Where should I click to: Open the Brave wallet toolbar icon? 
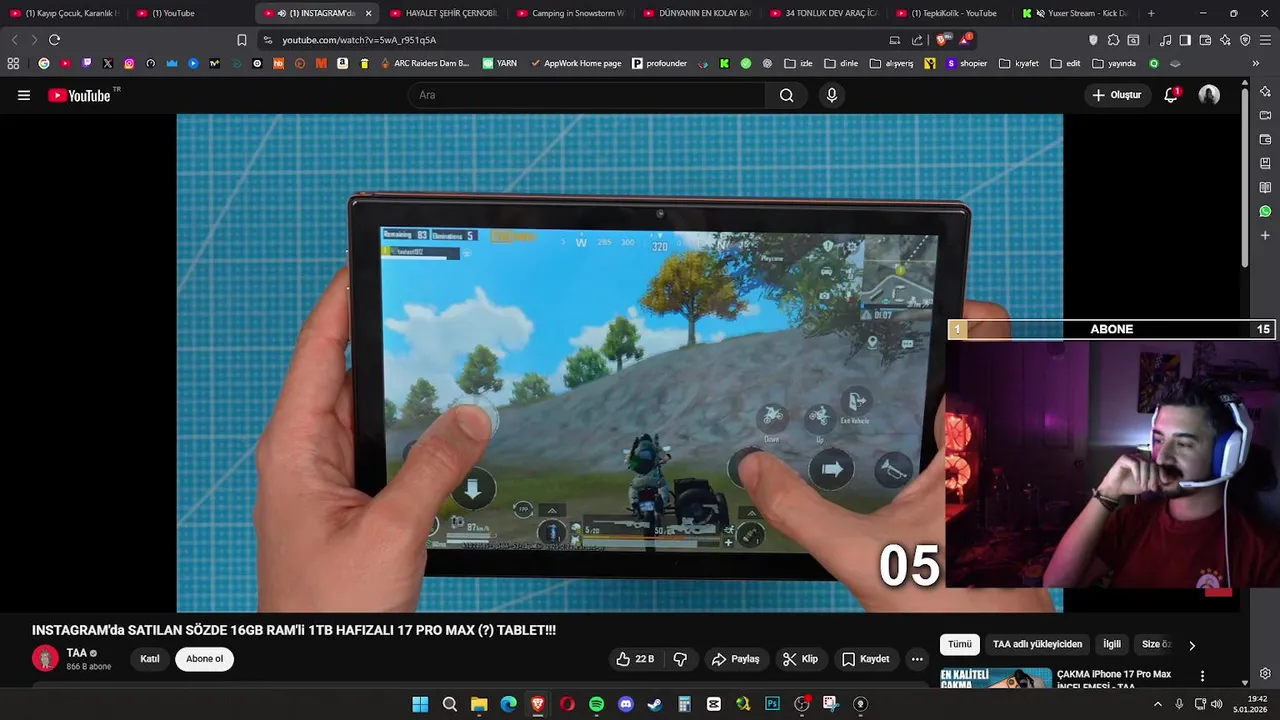click(x=1205, y=40)
